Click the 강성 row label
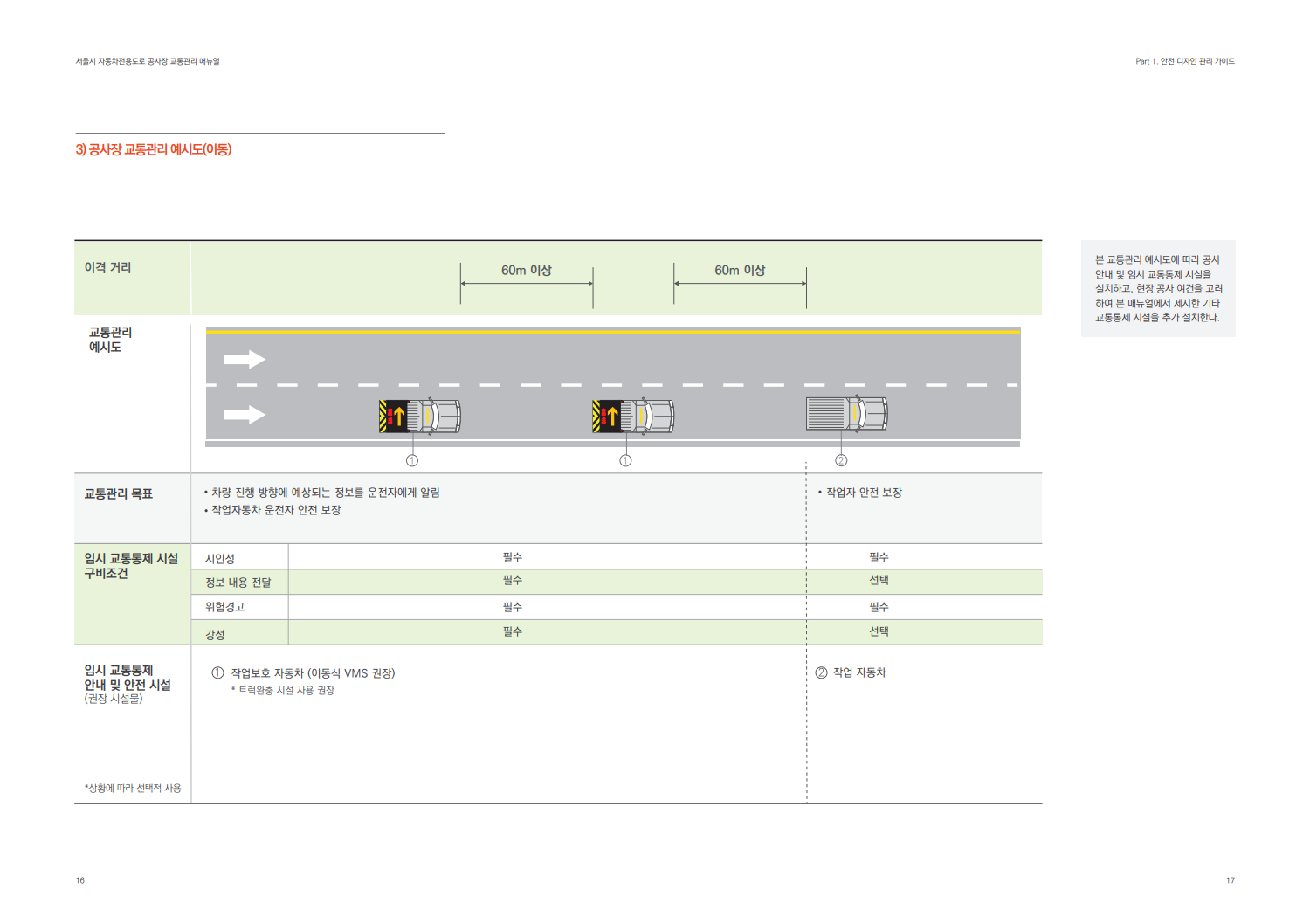Screen dimensions: 1310x924 point(215,635)
